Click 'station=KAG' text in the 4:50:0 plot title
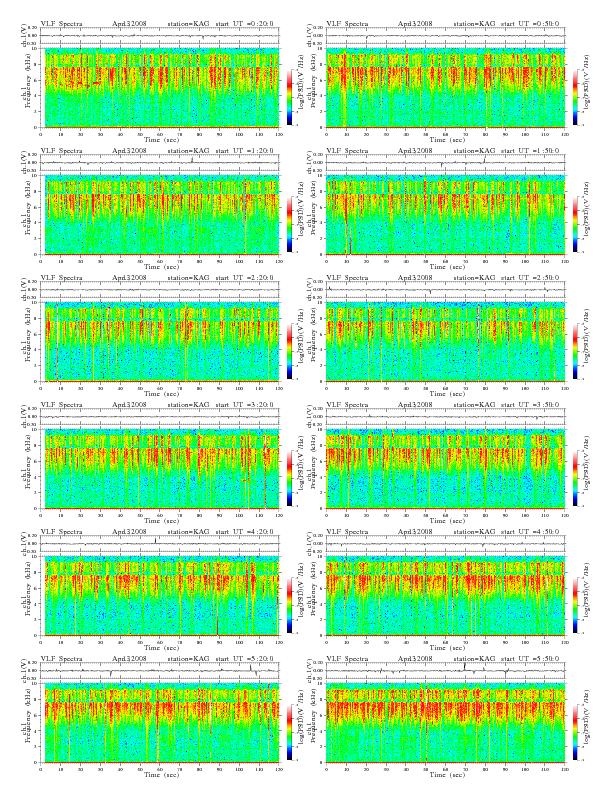This screenshot has height=792, width=612. [x=474, y=532]
